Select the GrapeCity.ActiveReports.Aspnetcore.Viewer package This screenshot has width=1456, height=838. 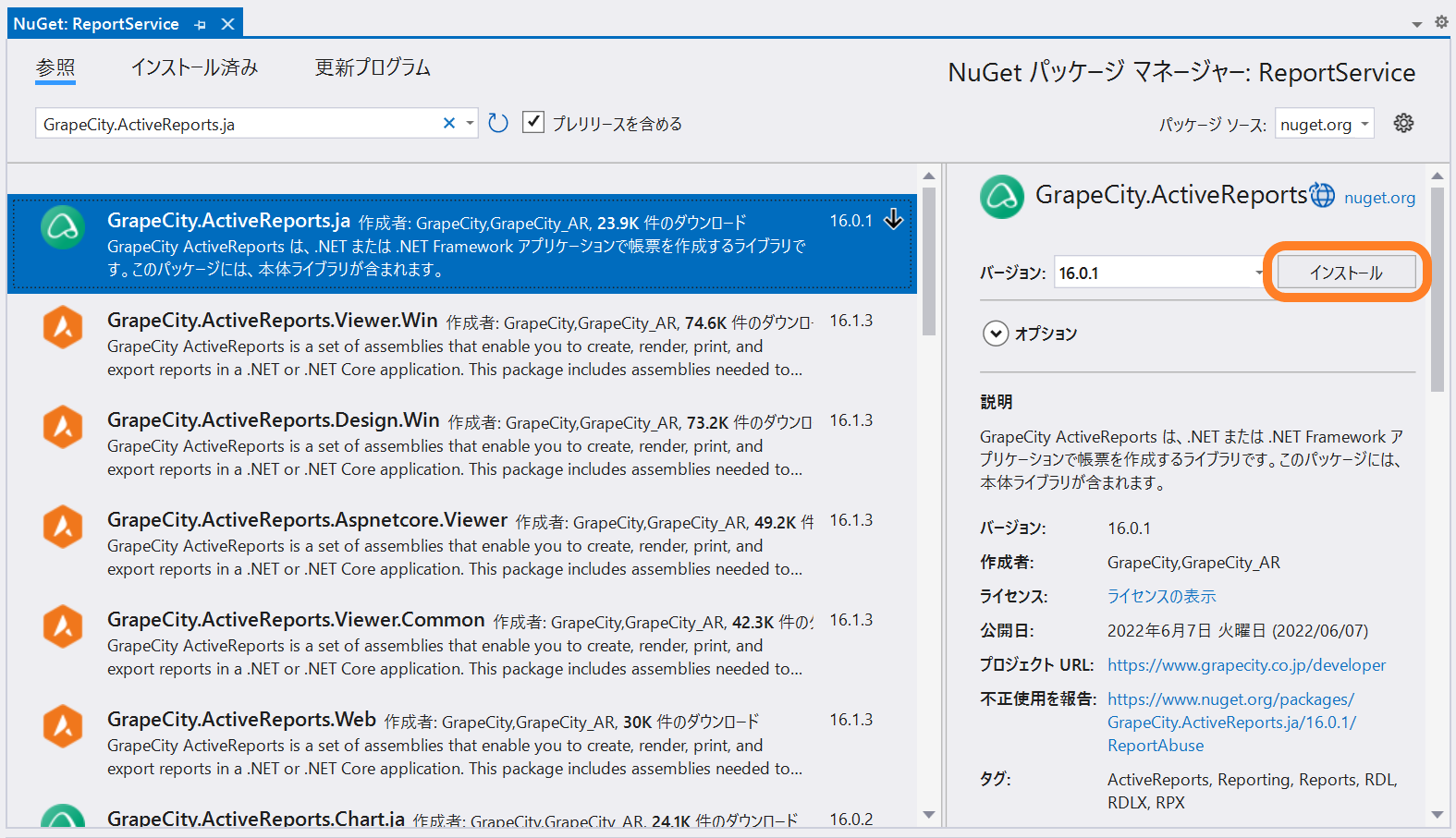click(x=461, y=543)
